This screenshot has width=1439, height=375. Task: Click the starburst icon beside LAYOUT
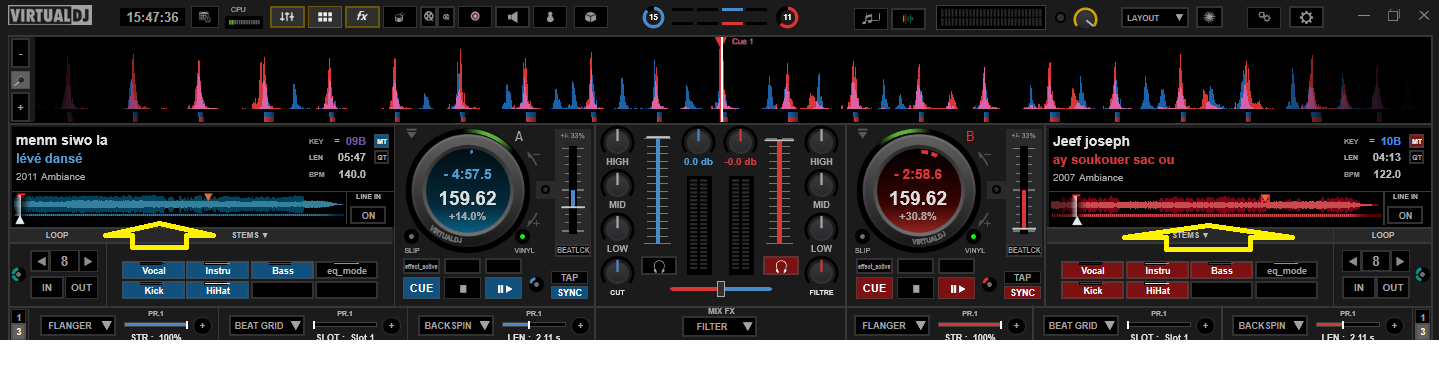pos(1210,17)
